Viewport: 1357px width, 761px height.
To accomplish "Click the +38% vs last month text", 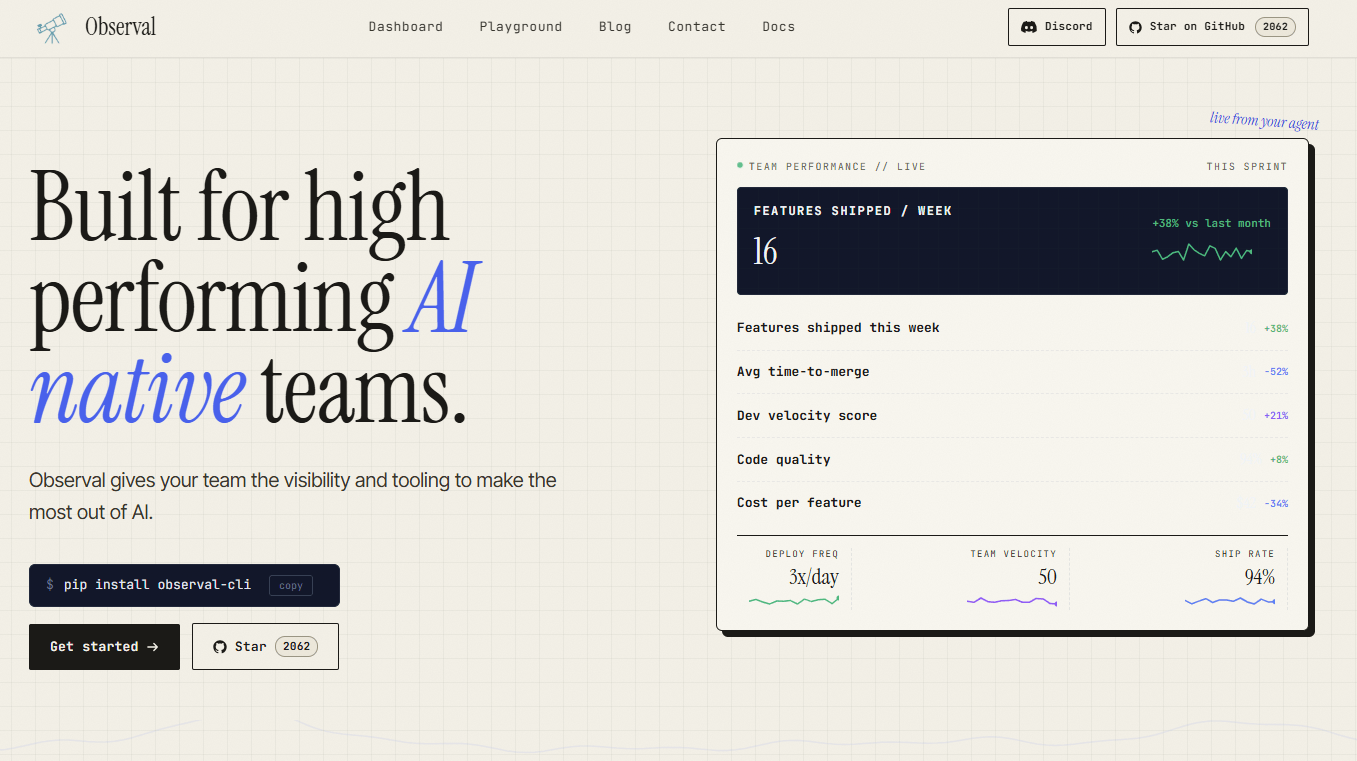I will tap(1211, 224).
